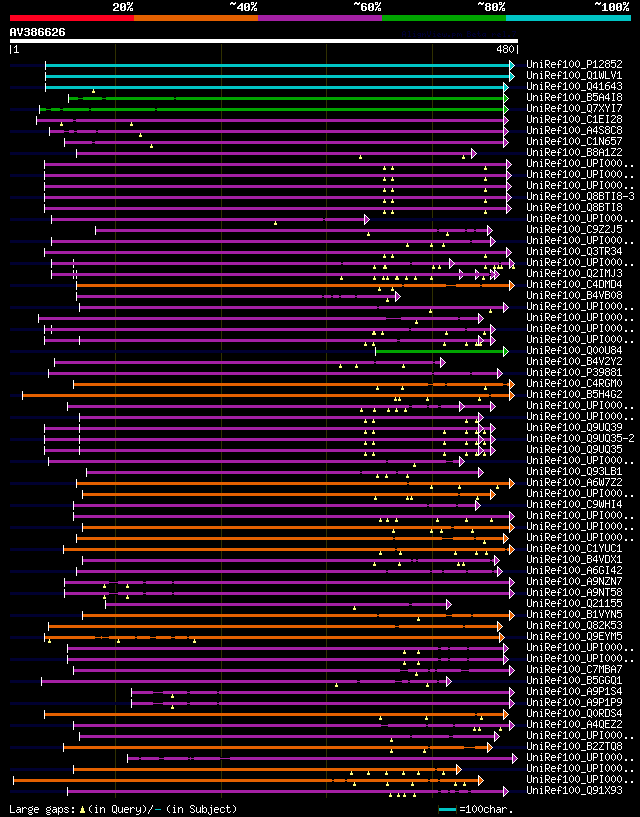Open hit UniRef100_P12852
Screen dimensions: 640x817
point(574,65)
